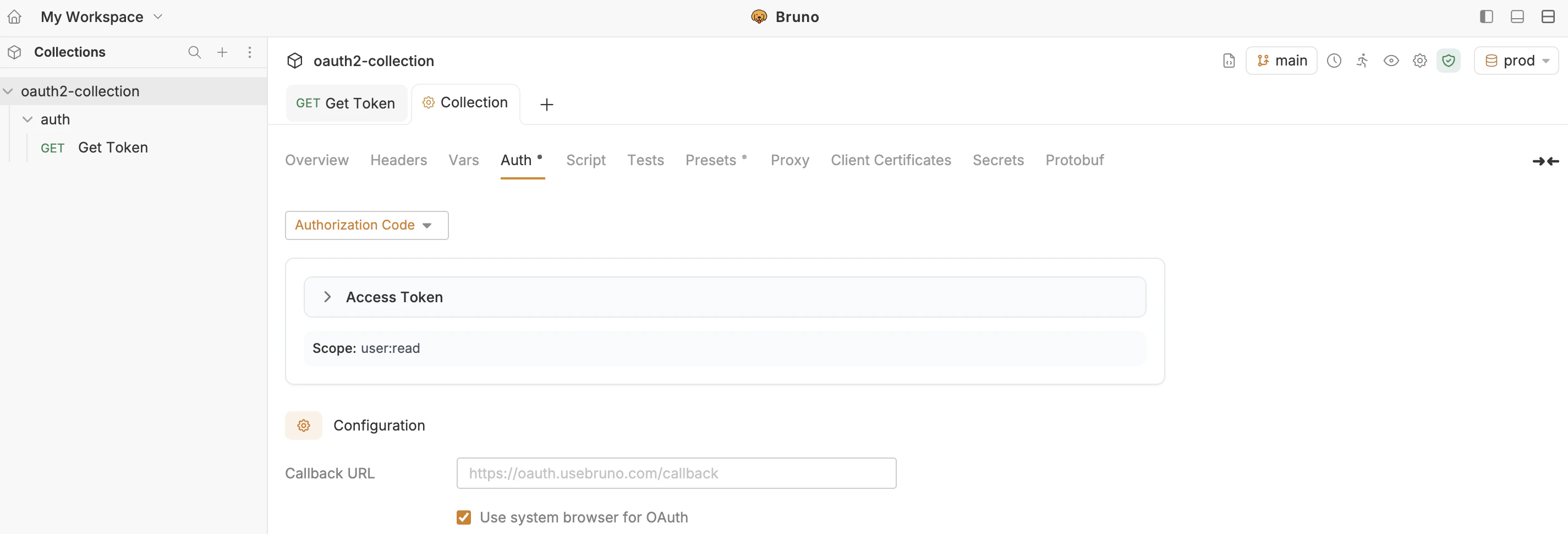Open the Client Certificates tab
Viewport: 1568px width, 534px height.
pyautogui.click(x=891, y=160)
